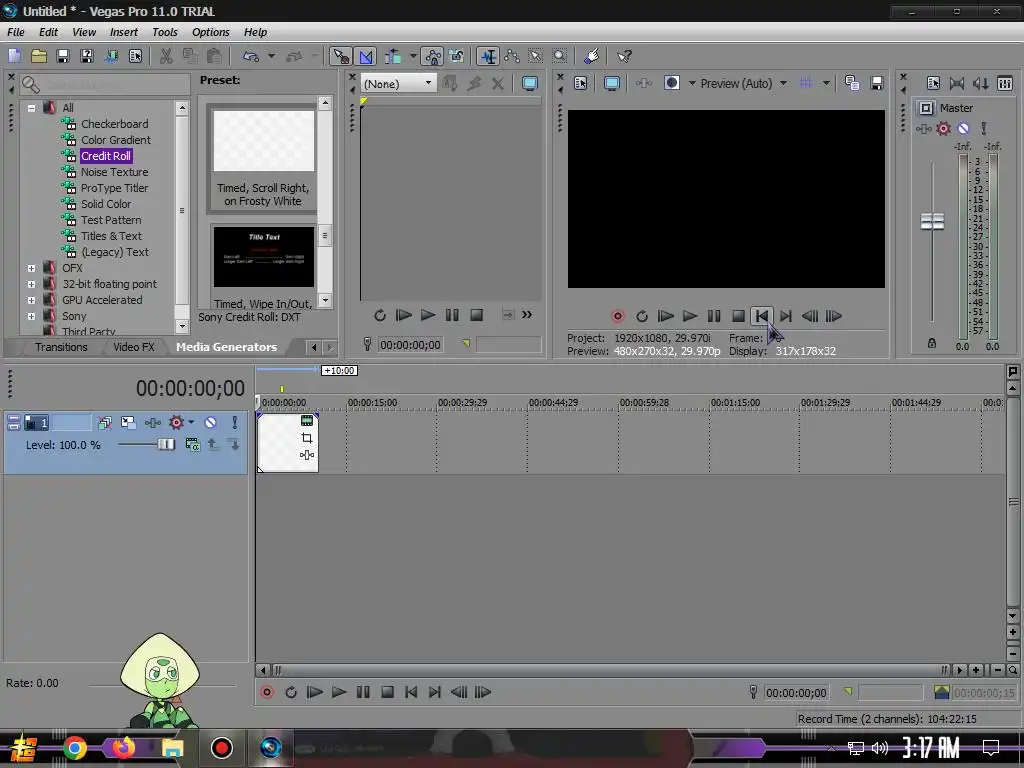The width and height of the screenshot is (1024, 768).
Task: Expand the OFX tree node
Action: (31, 268)
